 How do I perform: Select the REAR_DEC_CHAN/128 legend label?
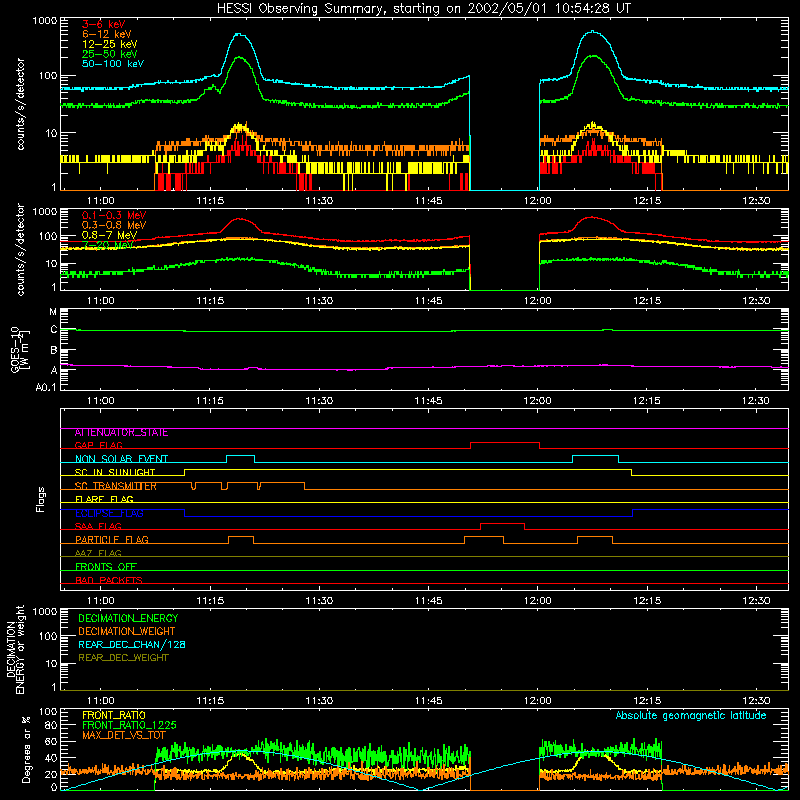coord(132,645)
